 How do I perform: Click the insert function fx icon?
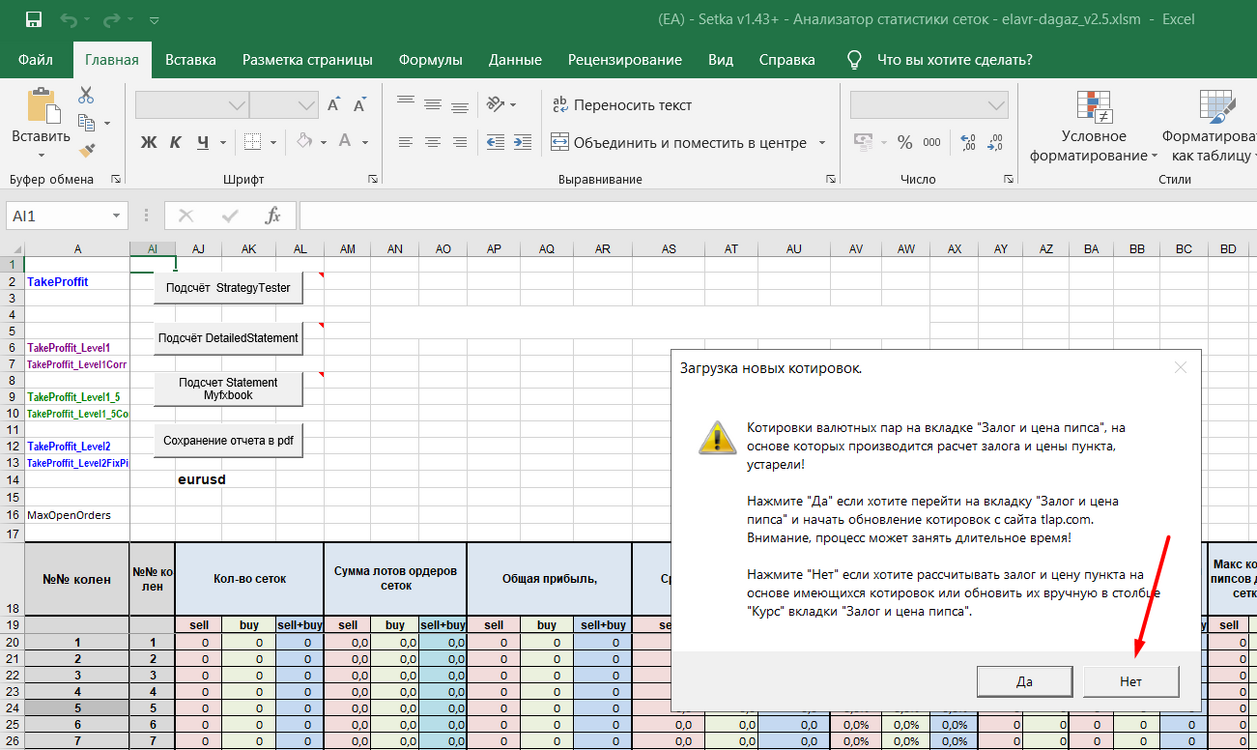pyautogui.click(x=272, y=216)
